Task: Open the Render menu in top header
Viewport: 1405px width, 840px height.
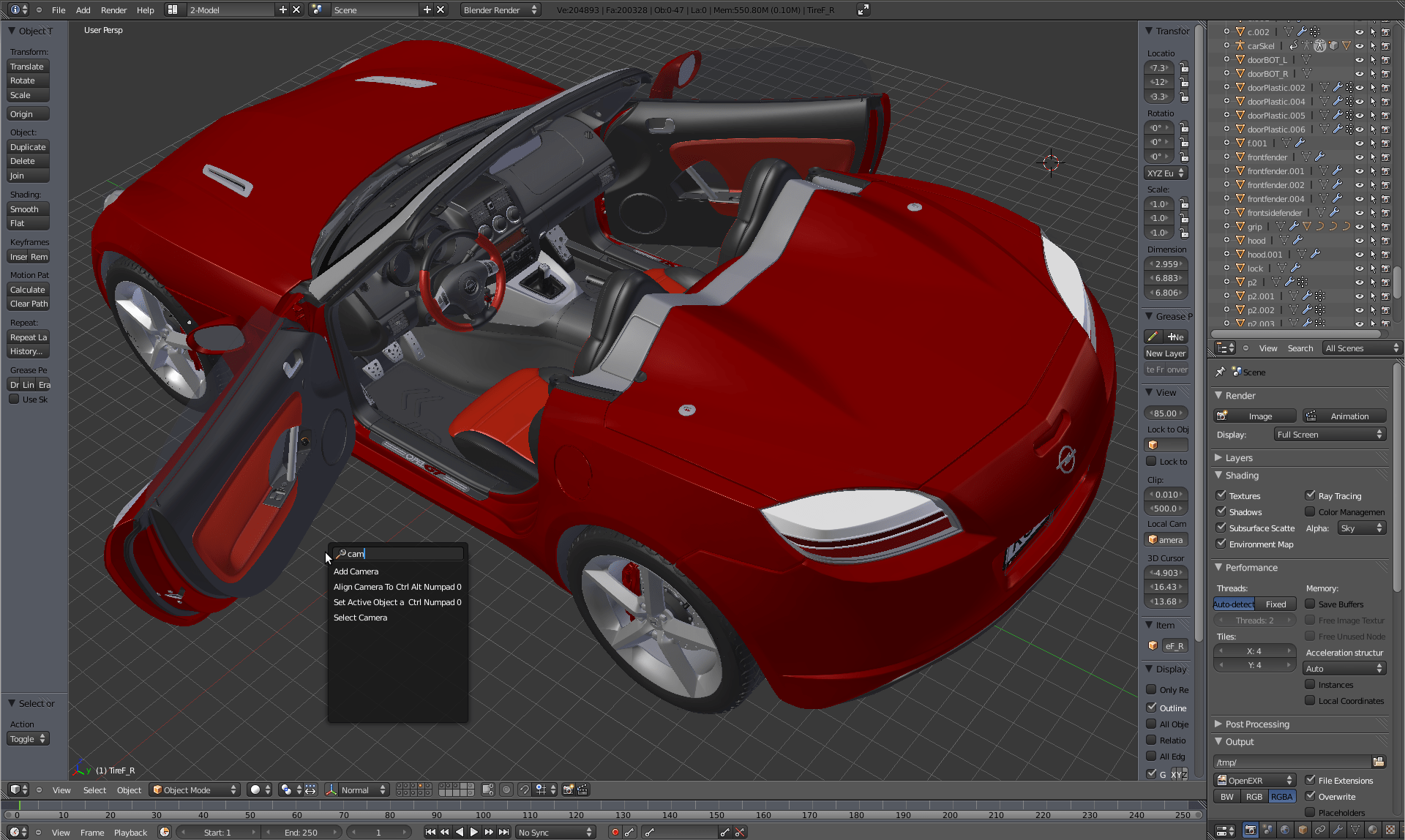Action: coord(113,10)
